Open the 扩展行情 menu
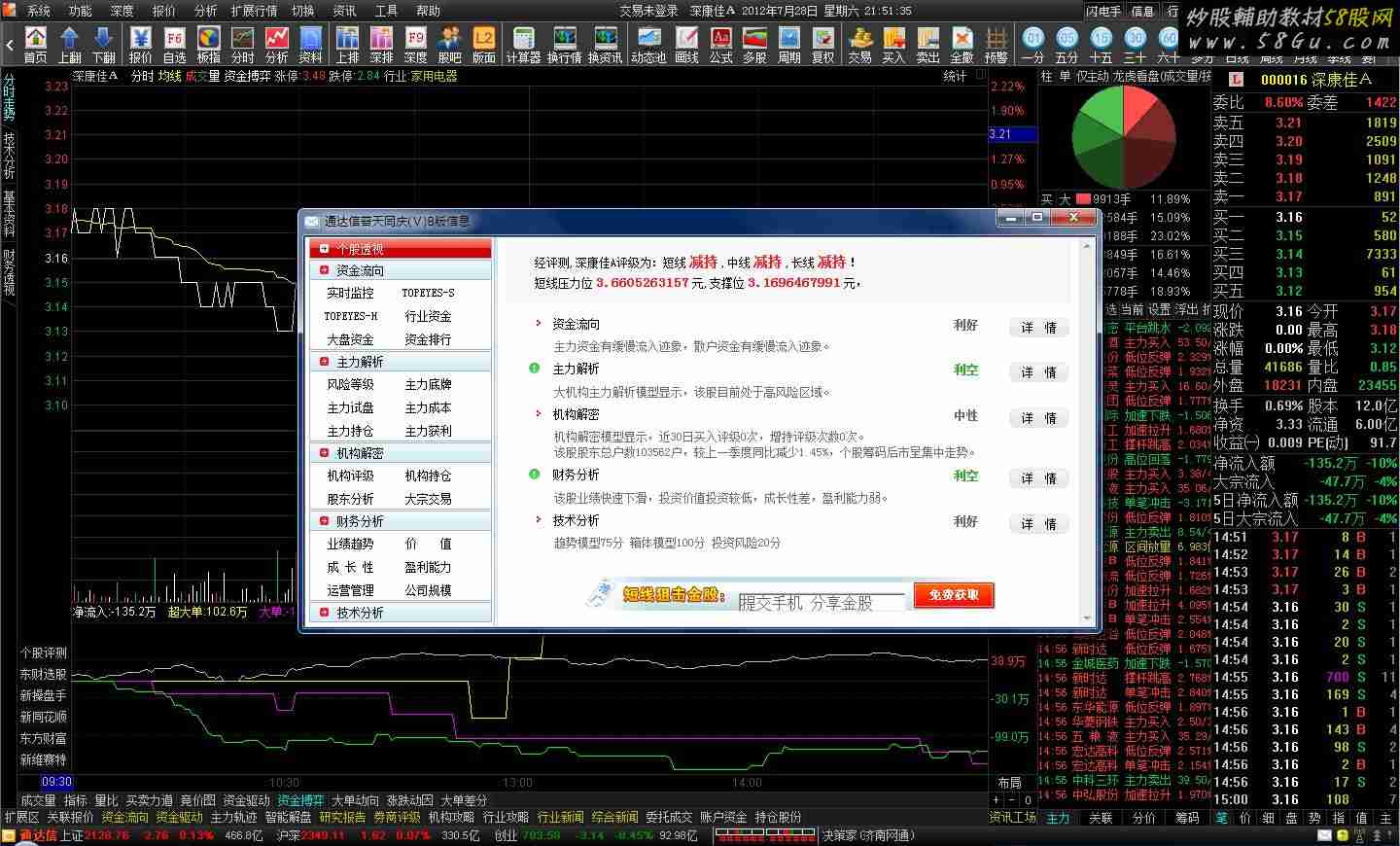1400x846 pixels. (x=254, y=11)
